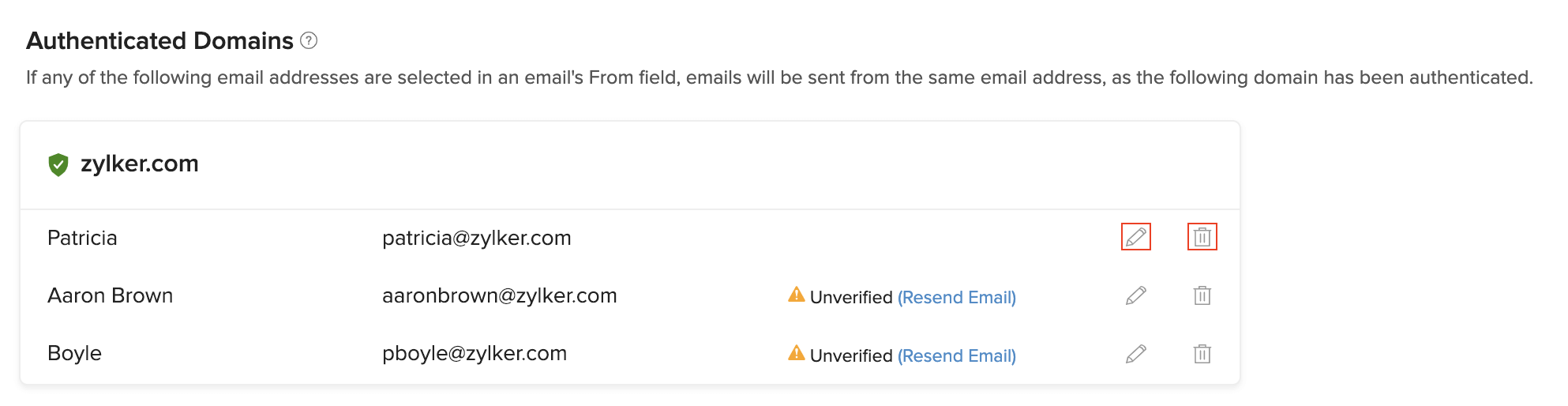Delete the Aaron Brown sender entry
This screenshot has height=406, width=1568.
[x=1202, y=295]
